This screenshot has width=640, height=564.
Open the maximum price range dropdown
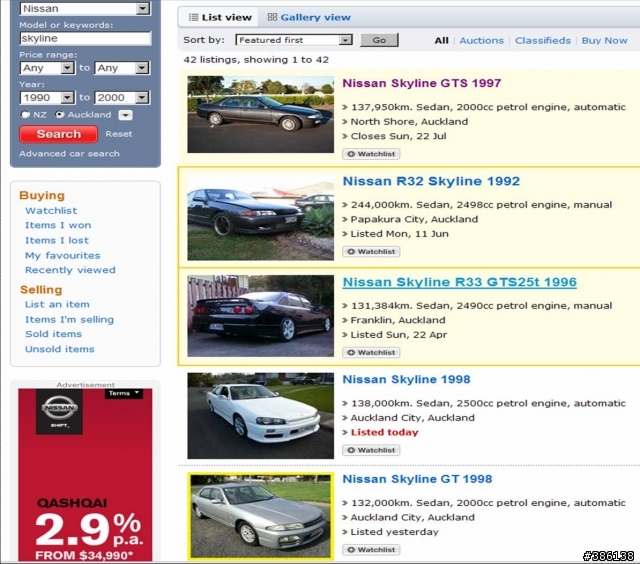[122, 68]
